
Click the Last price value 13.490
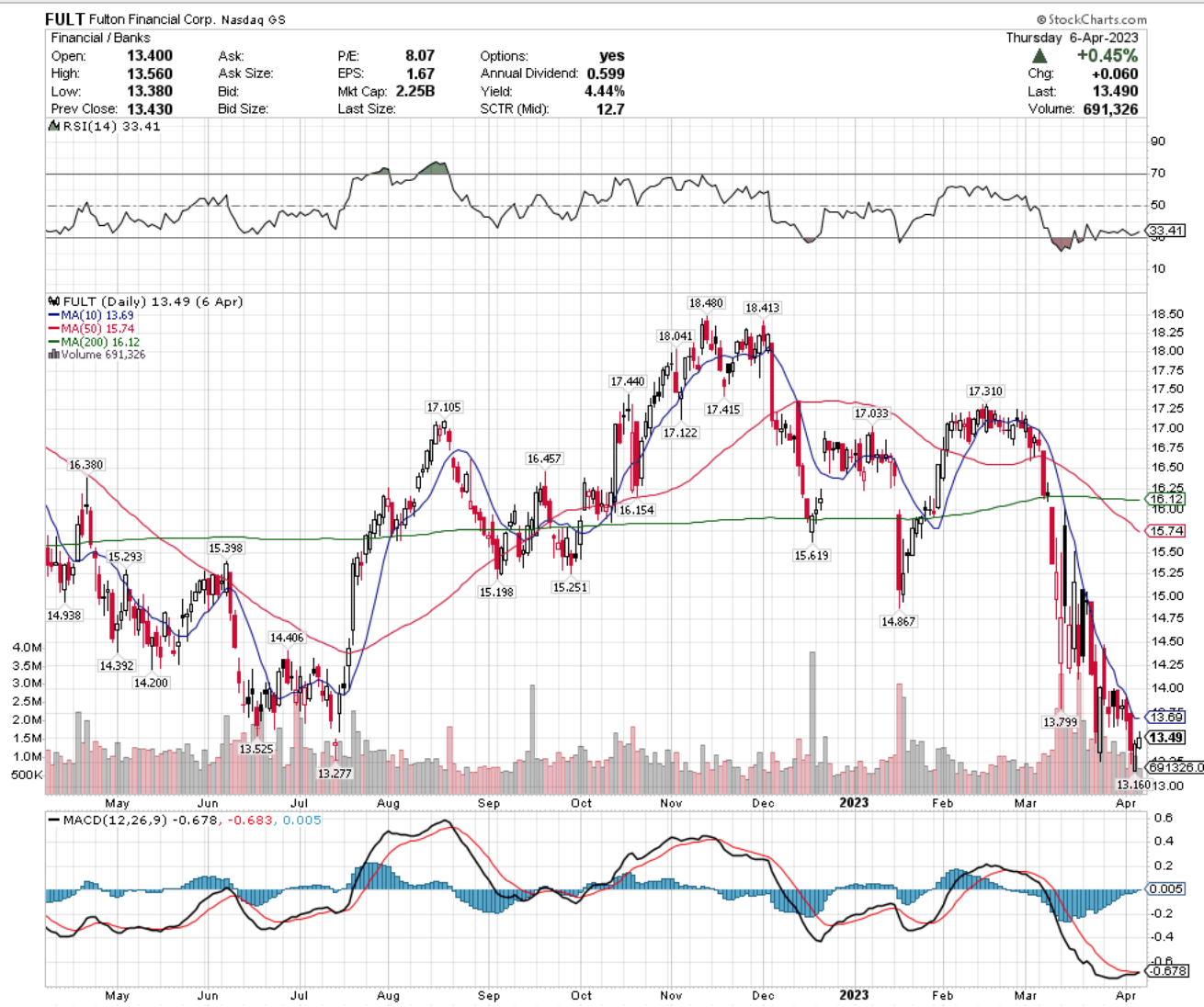point(1115,91)
